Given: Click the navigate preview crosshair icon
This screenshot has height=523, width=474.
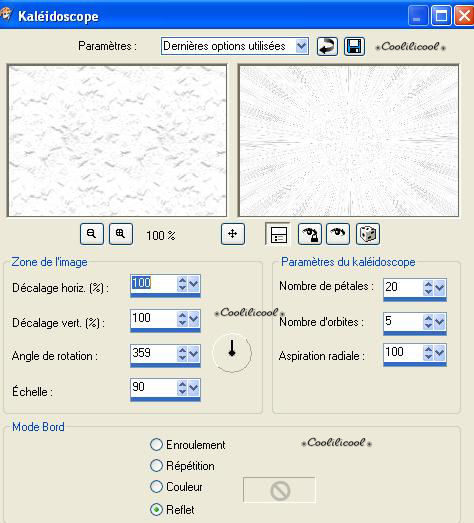Looking at the screenshot, I should click(232, 234).
